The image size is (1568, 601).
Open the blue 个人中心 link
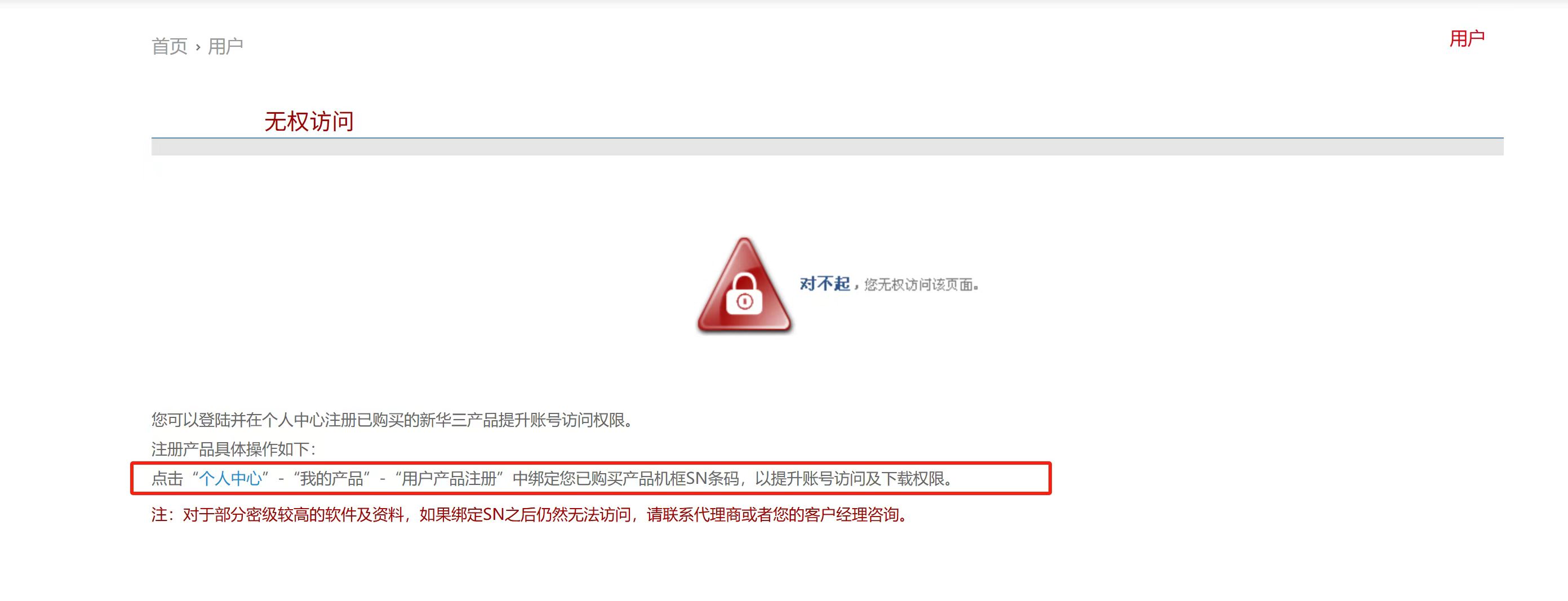point(230,479)
